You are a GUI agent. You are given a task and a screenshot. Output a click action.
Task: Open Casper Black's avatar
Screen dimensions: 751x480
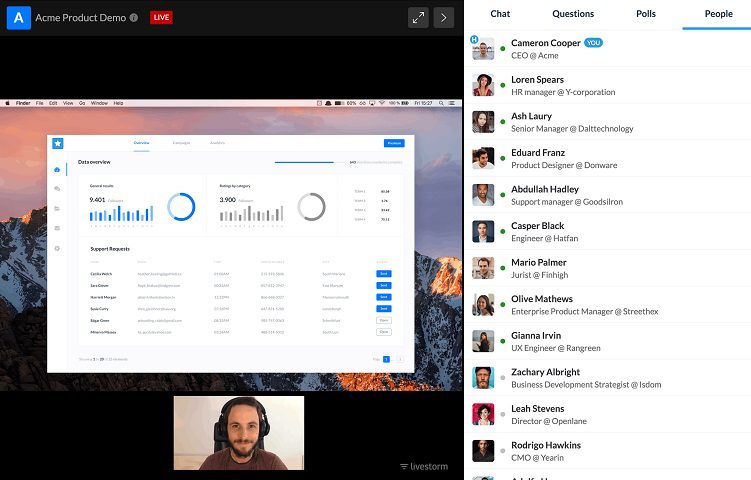pyautogui.click(x=483, y=231)
